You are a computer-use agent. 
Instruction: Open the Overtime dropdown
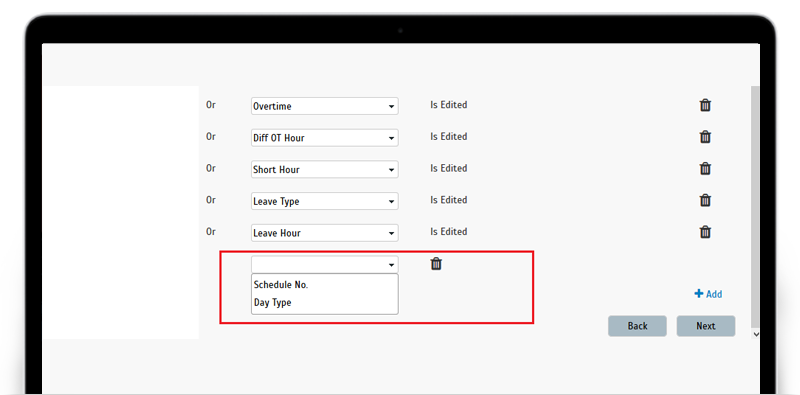[324, 106]
